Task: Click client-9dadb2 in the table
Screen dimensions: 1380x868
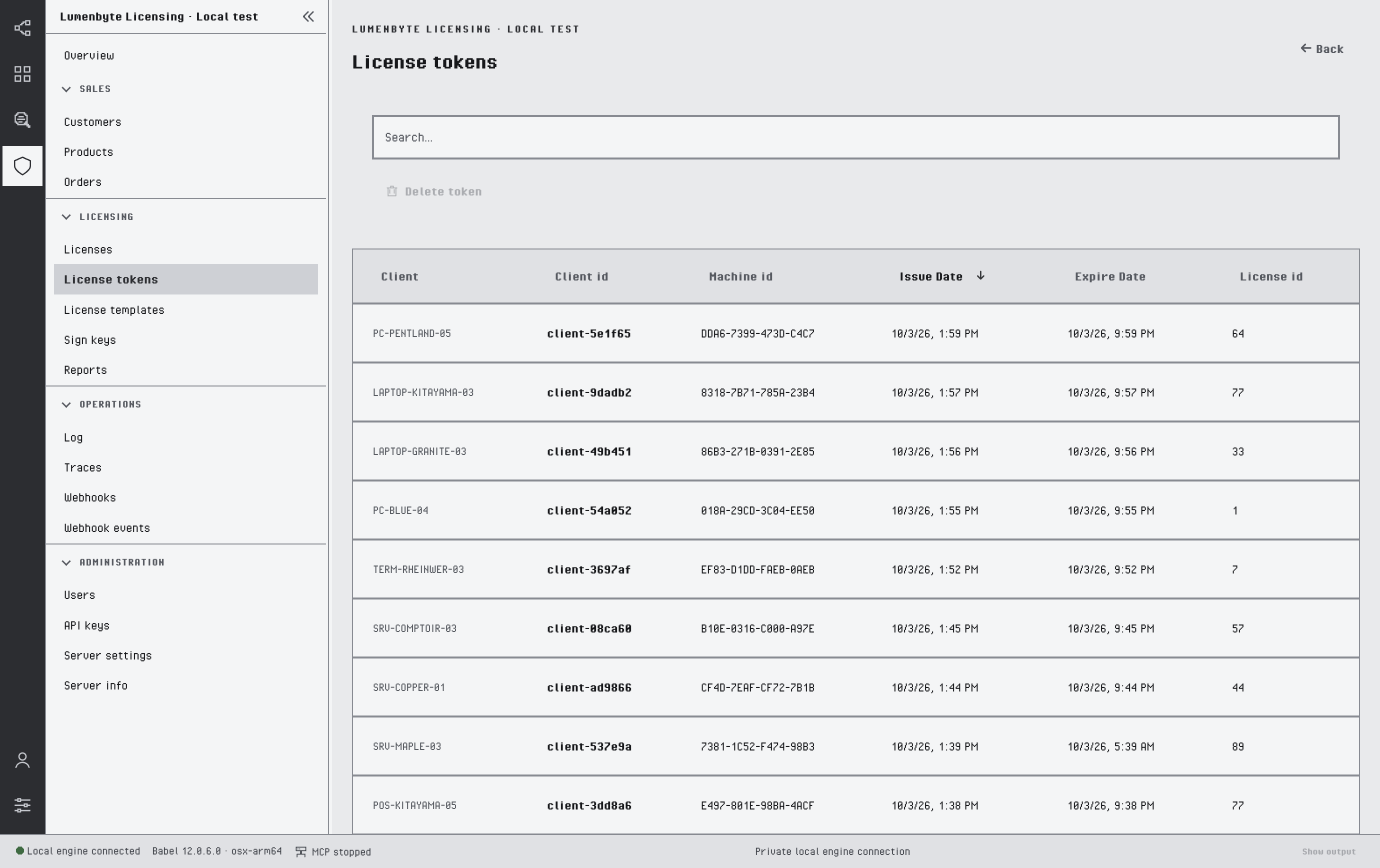Action: 589,393
